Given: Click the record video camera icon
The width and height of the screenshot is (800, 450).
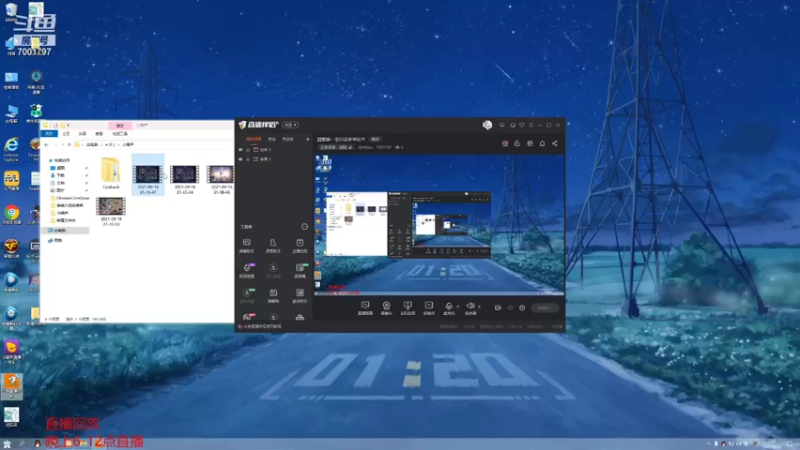Looking at the screenshot, I should click(497, 308).
